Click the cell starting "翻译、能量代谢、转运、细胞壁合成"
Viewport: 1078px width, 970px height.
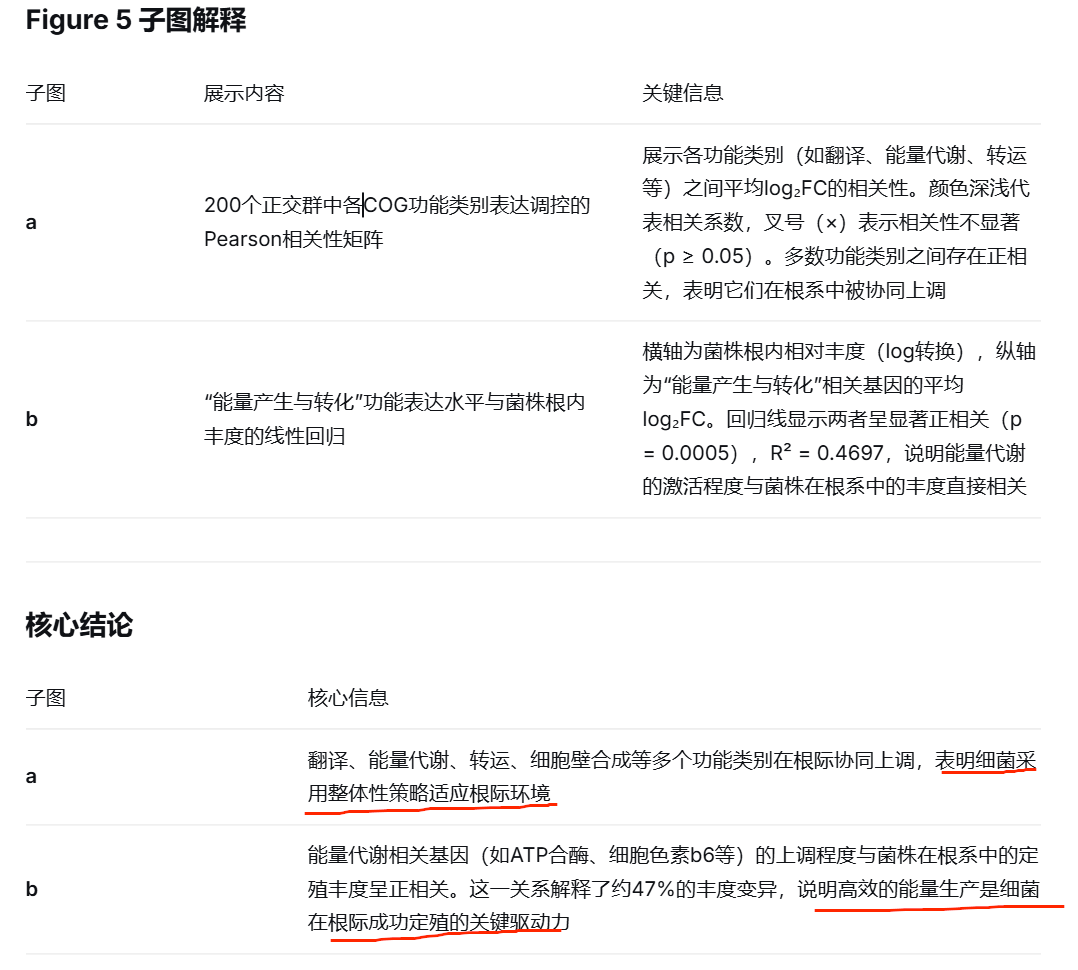point(672,777)
